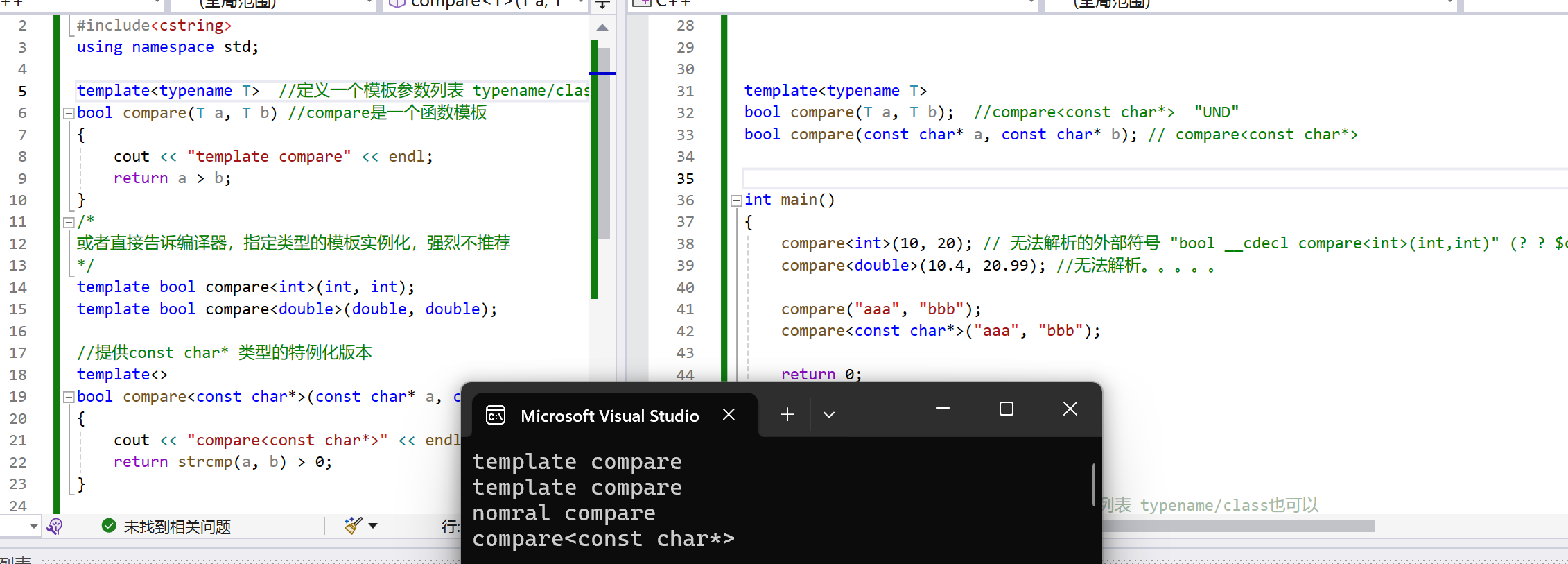Maximize the terminal window
This screenshot has height=564, width=1568.
click(x=1007, y=409)
